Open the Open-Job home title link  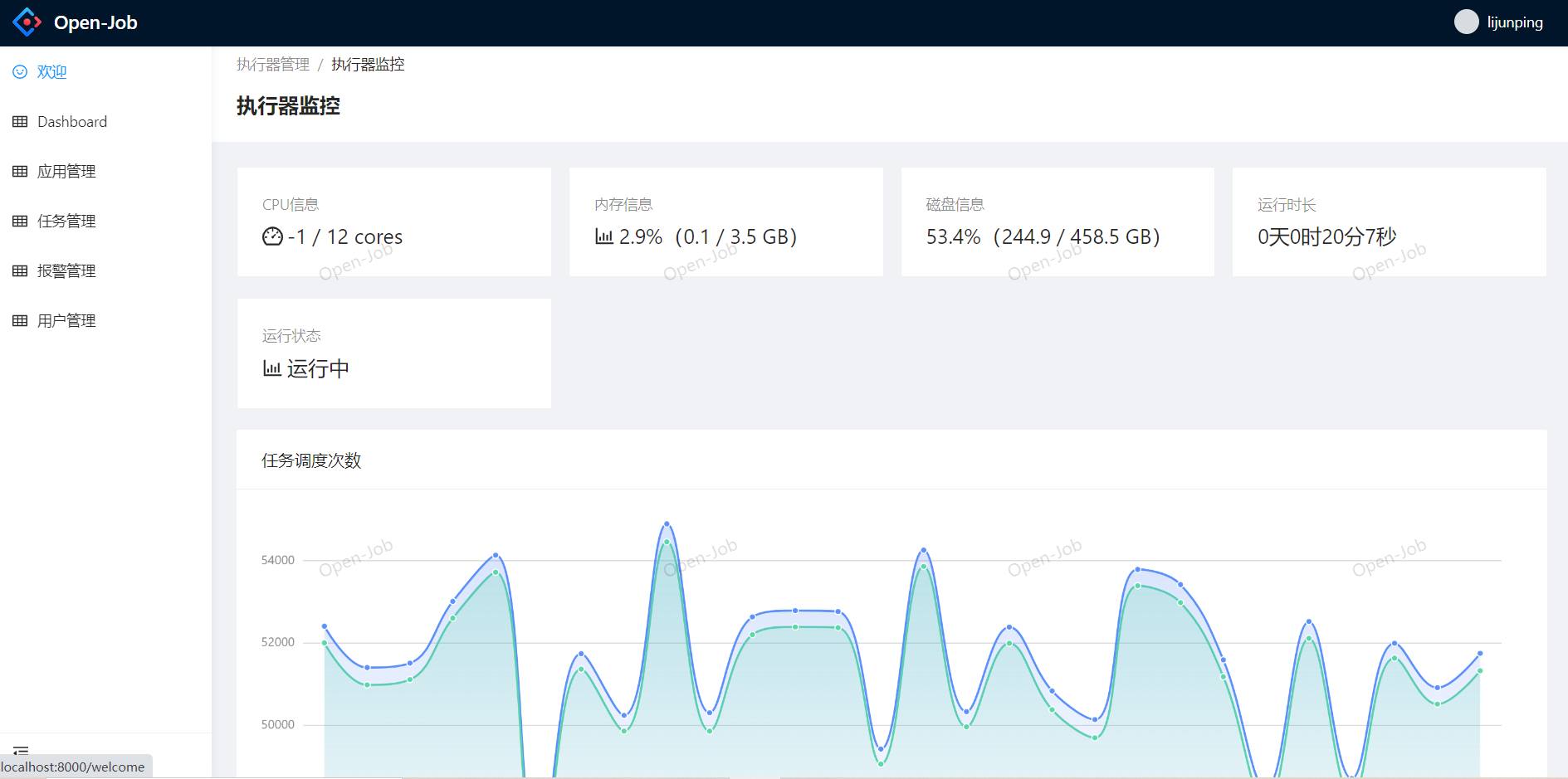pyautogui.click(x=95, y=22)
